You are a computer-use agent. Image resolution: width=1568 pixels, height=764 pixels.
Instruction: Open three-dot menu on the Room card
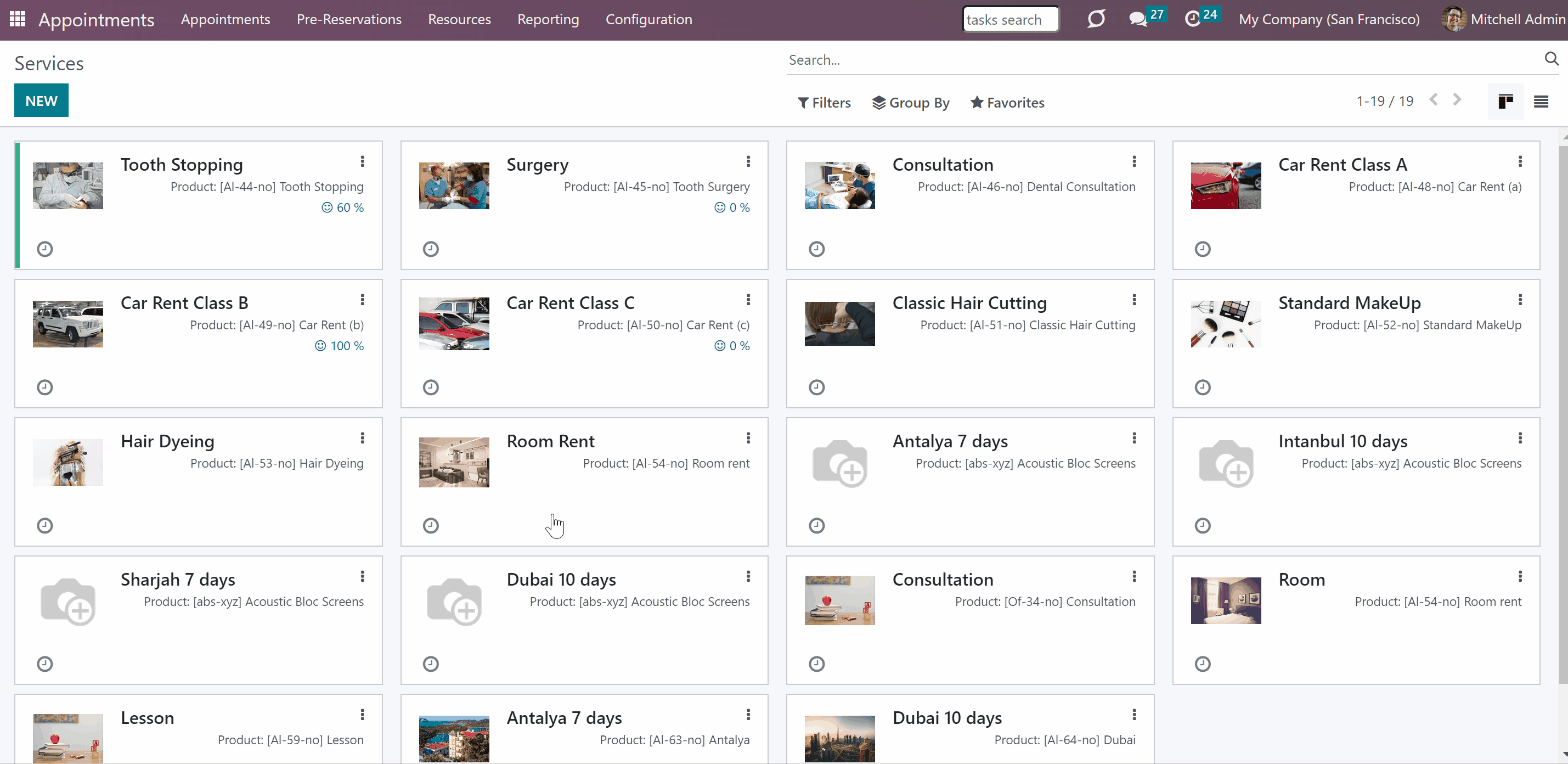click(1520, 576)
